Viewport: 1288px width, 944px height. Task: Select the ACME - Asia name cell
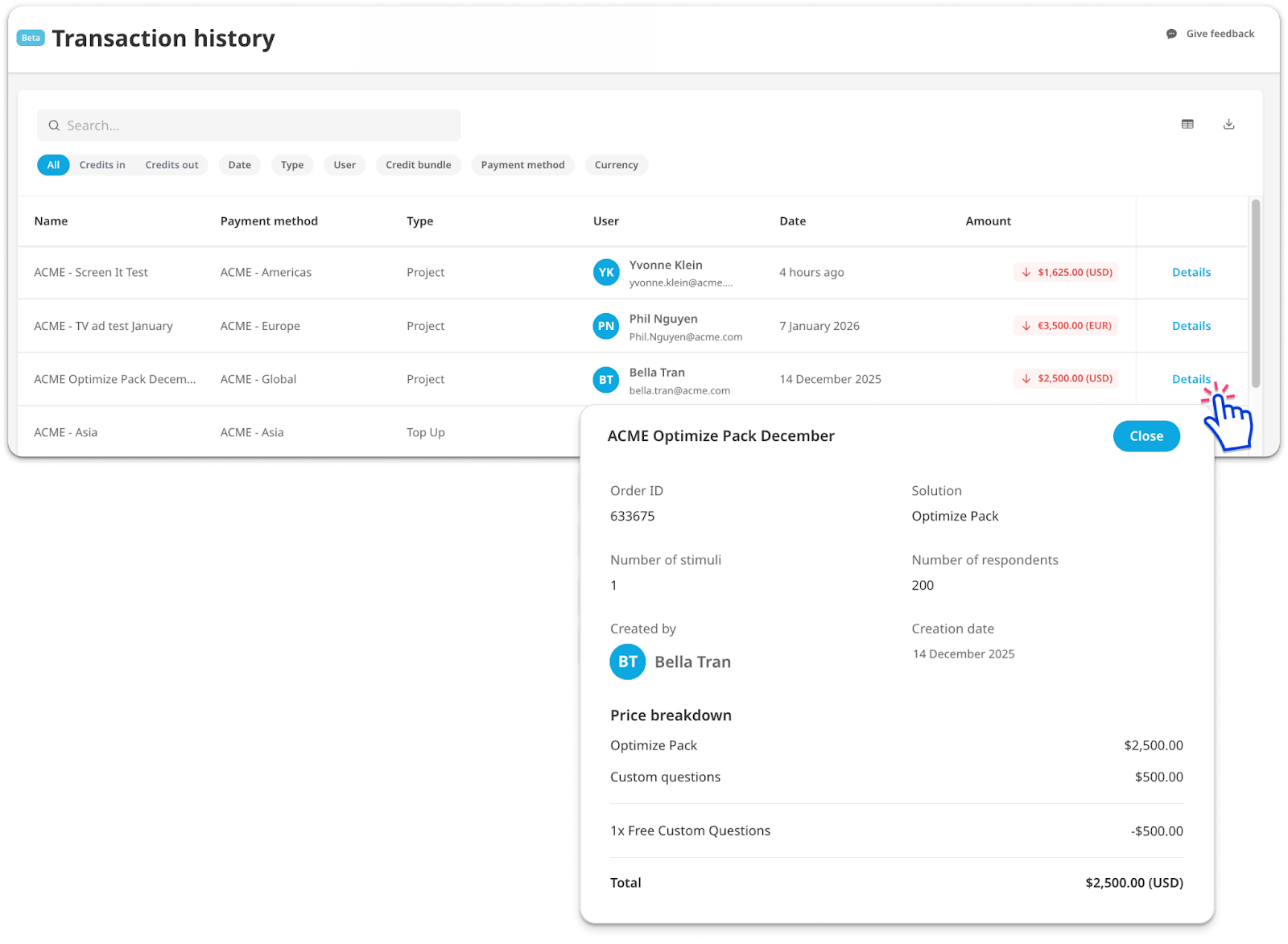click(x=66, y=432)
